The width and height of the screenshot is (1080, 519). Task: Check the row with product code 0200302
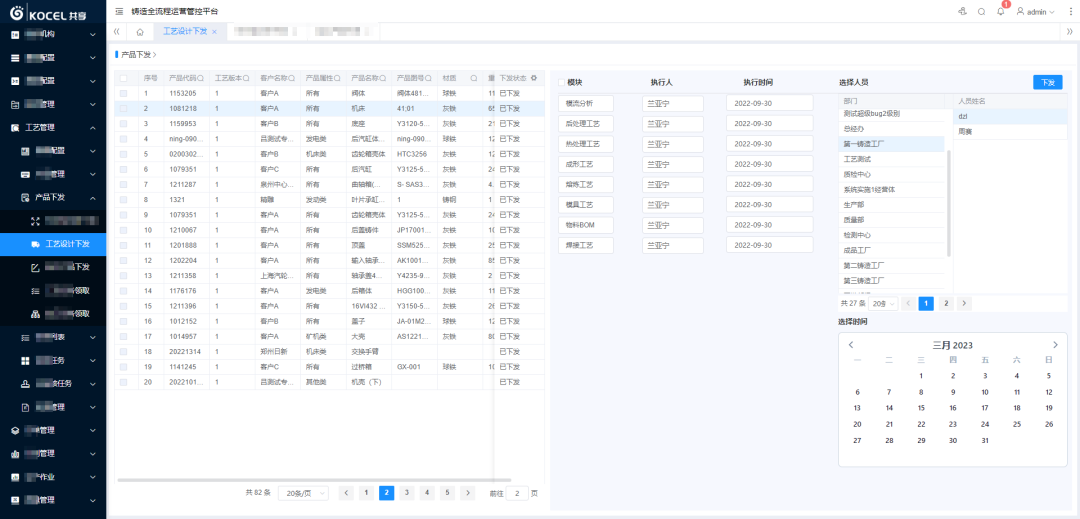123,153
